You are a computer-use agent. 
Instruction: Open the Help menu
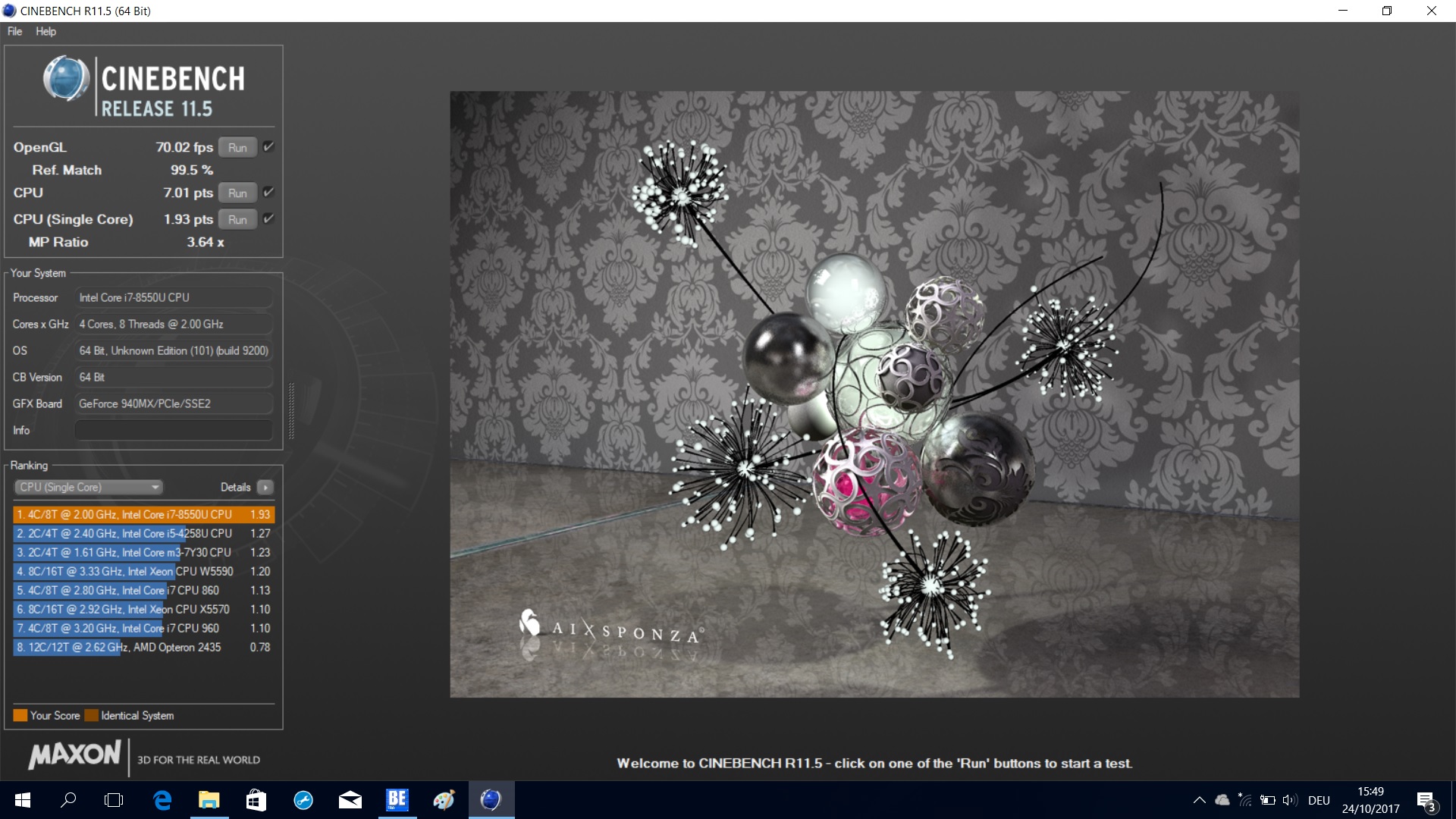tap(45, 31)
